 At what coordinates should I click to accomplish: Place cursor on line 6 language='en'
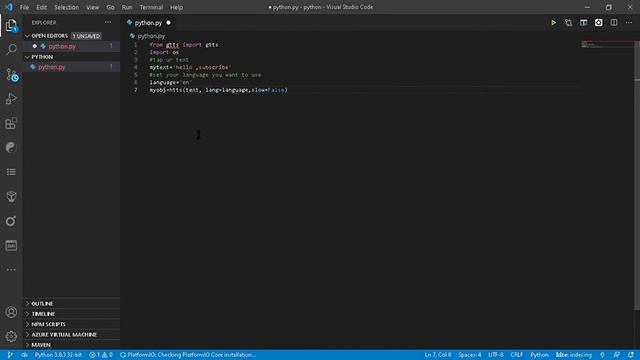170,82
